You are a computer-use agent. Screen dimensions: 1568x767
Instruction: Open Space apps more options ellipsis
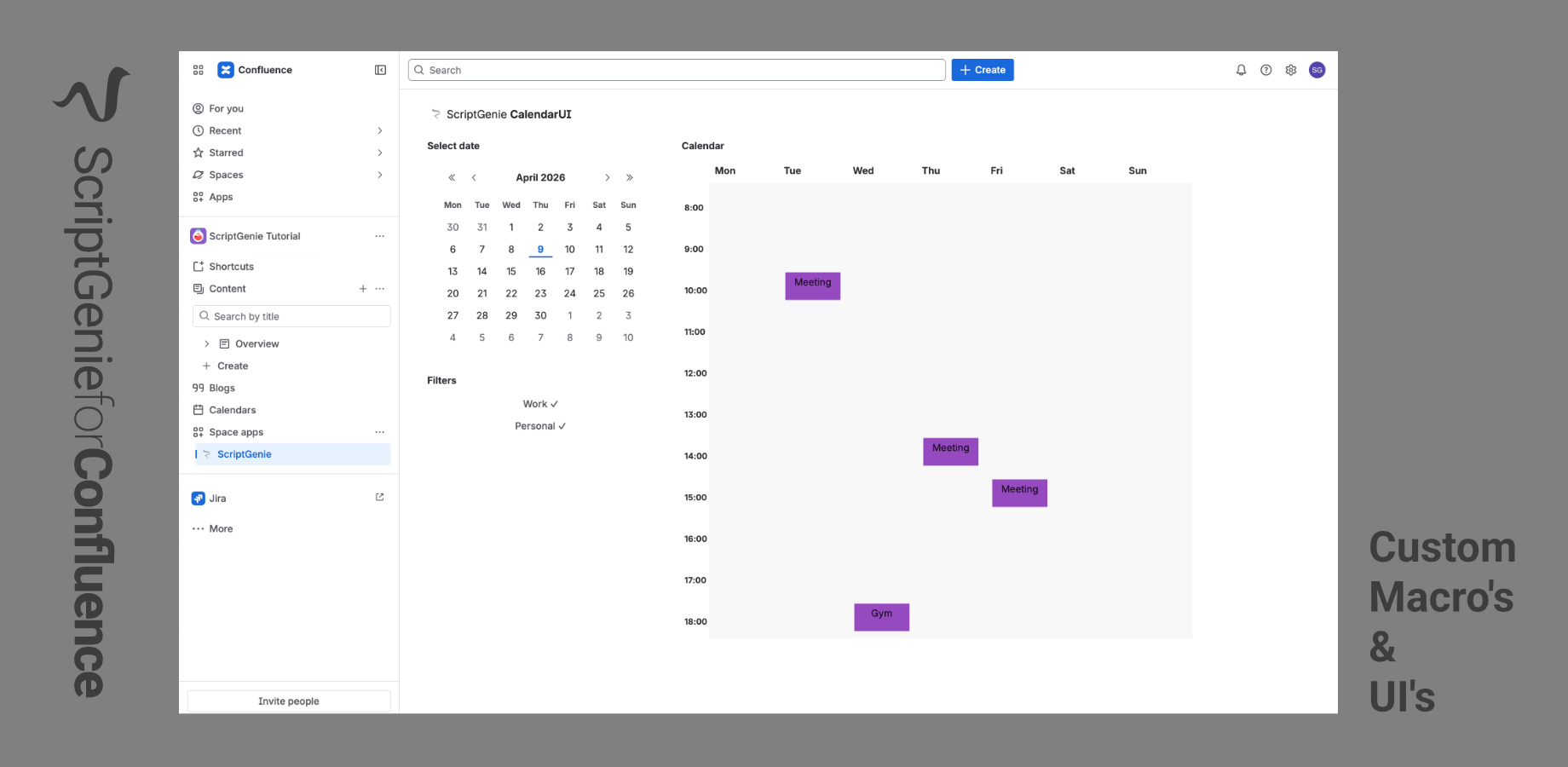[379, 432]
